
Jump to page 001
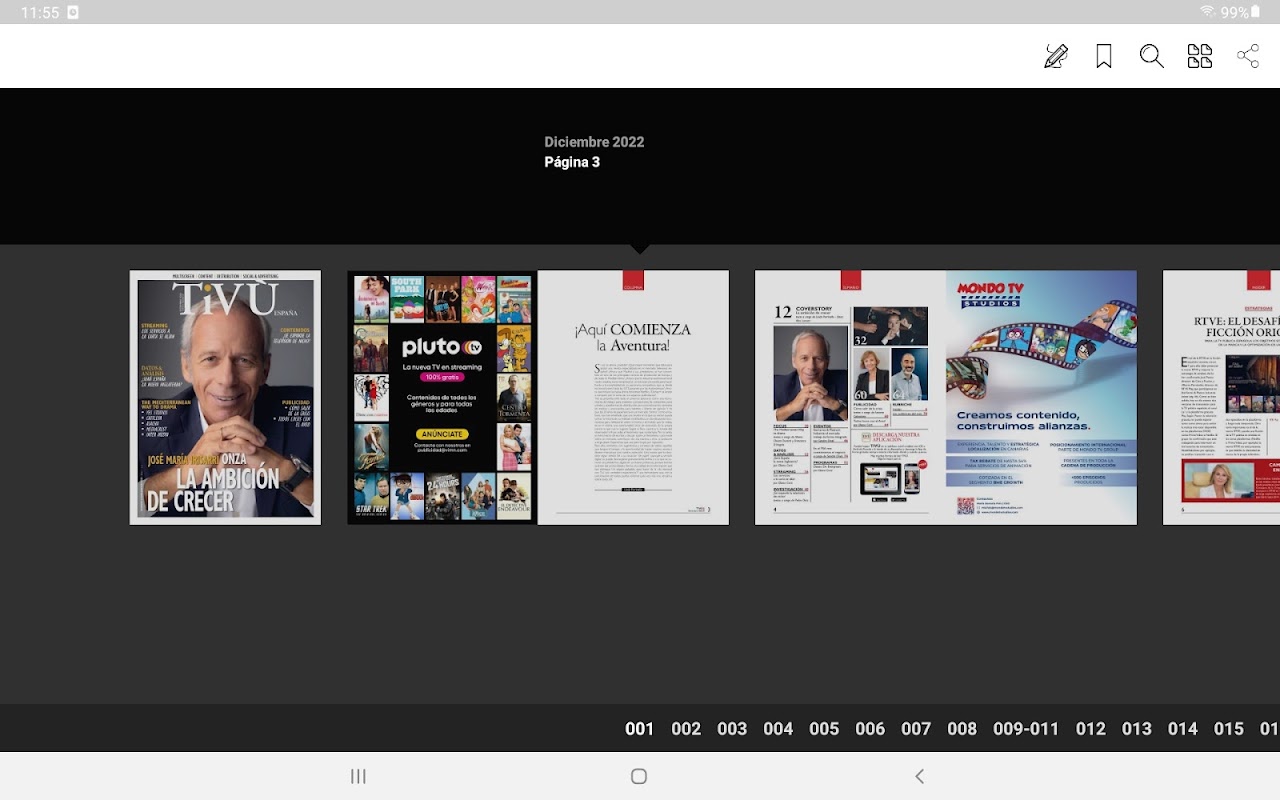coord(640,729)
